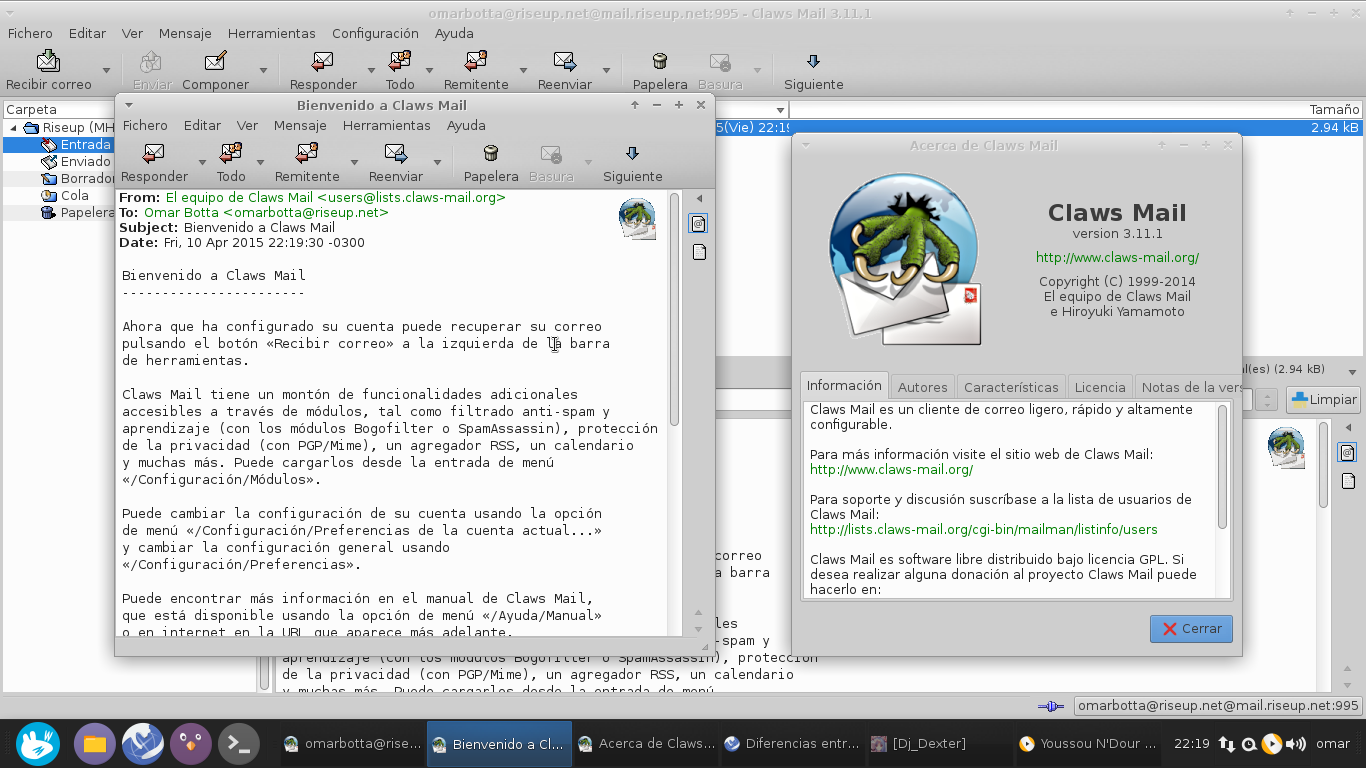
Task: Open the Configuración menu
Action: [375, 33]
